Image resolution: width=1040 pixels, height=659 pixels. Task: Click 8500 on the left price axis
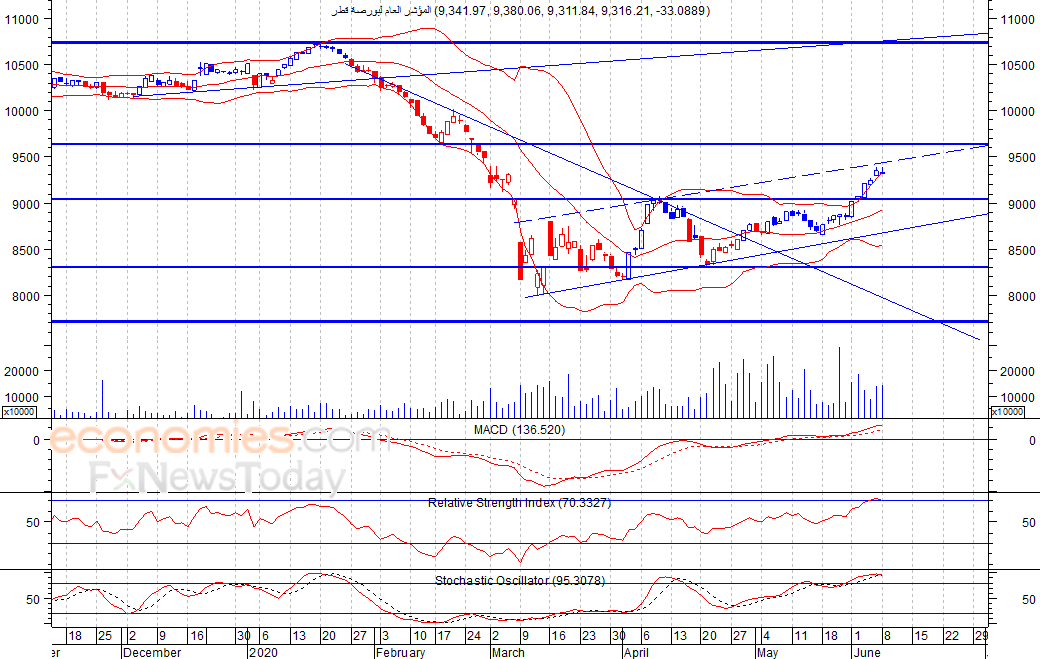(26, 251)
